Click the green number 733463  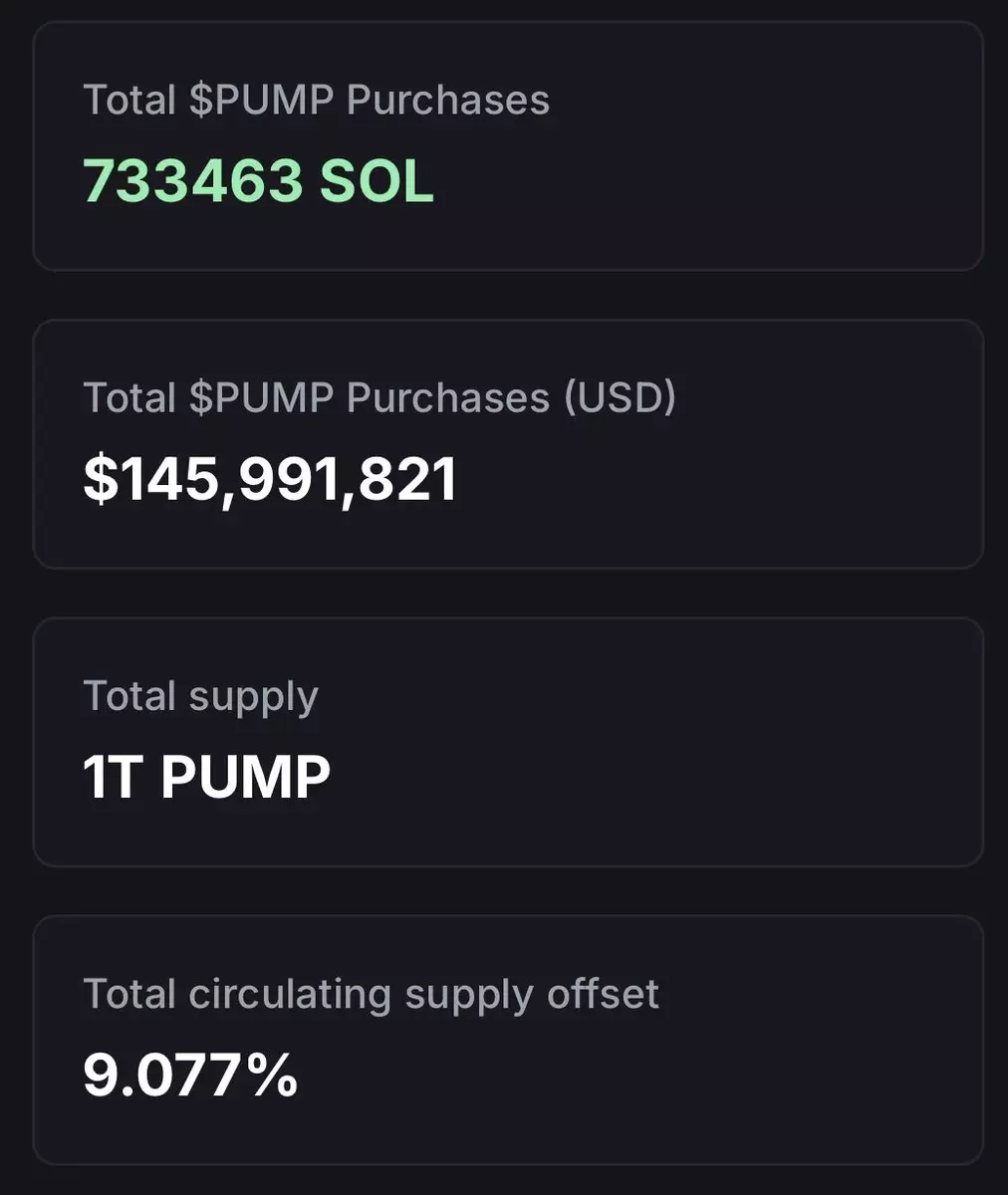[192, 182]
